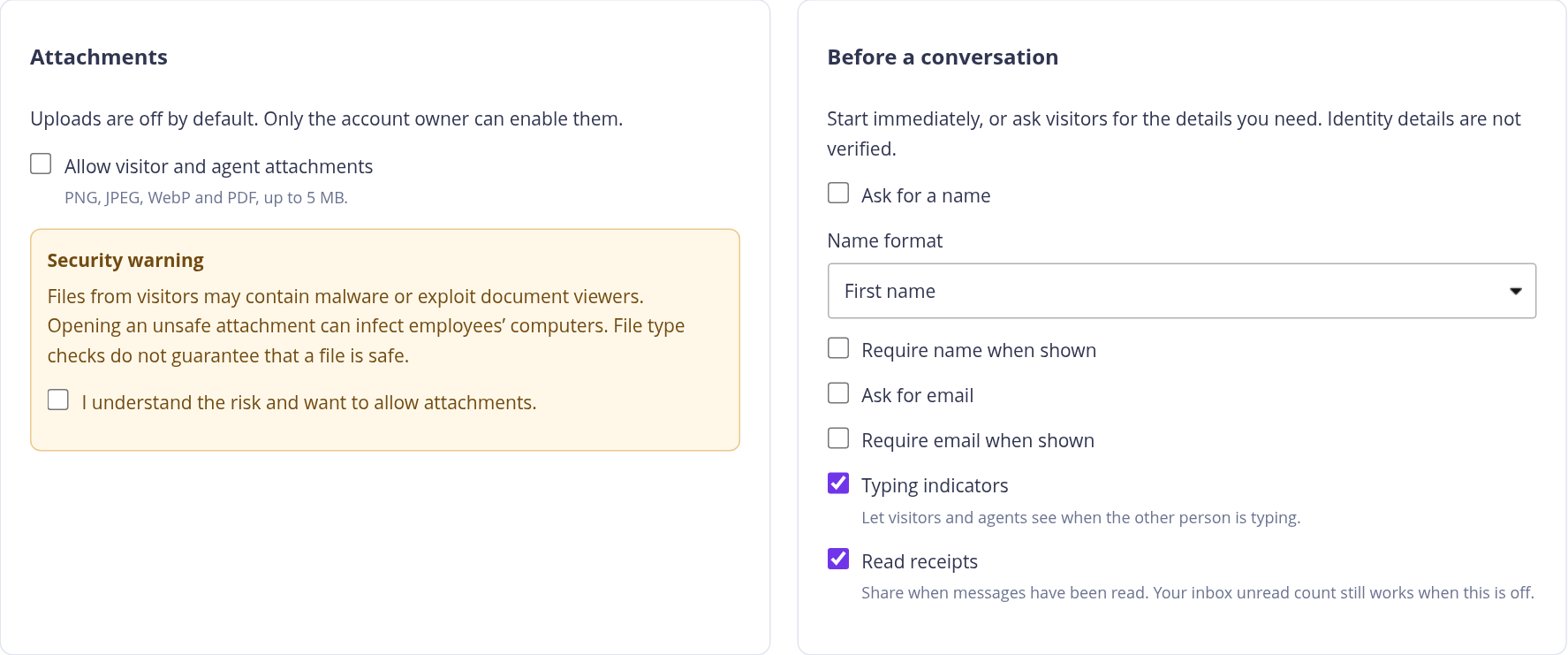Viewport: 1568px width, 655px height.
Task: Click the 'Files from visitors may contain malware' text
Action: click(366, 326)
